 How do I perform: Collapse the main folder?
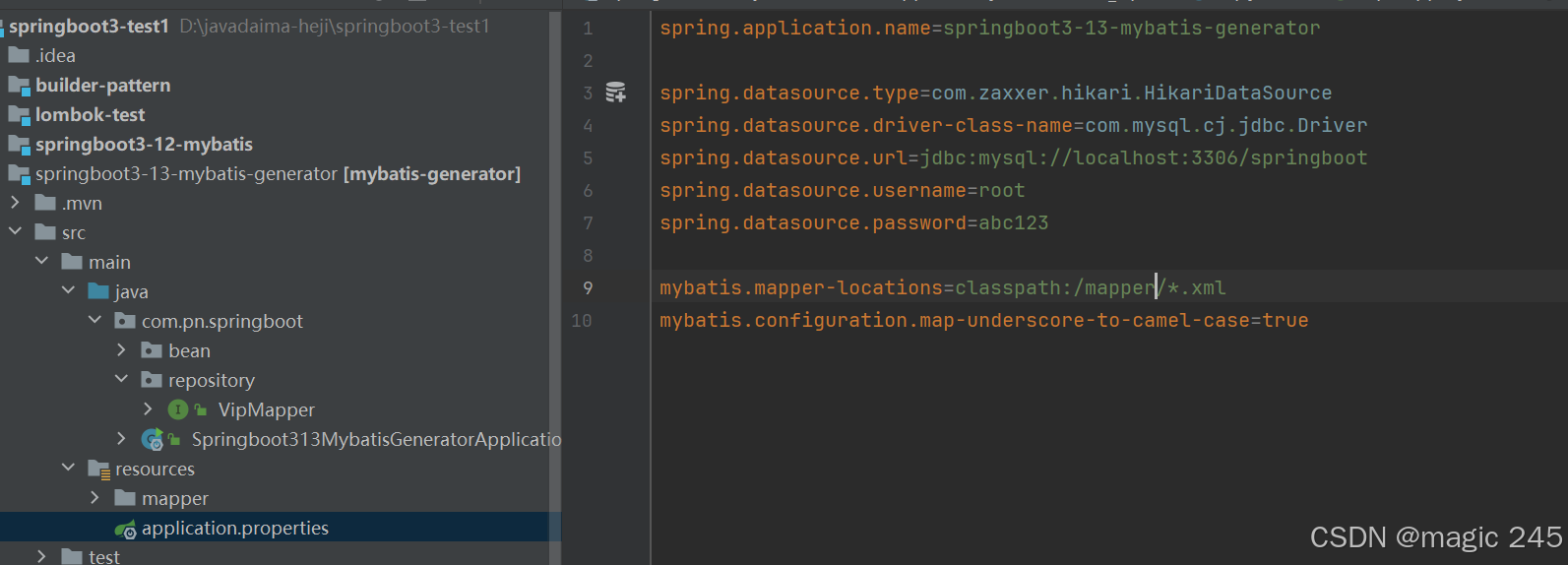pos(41,262)
